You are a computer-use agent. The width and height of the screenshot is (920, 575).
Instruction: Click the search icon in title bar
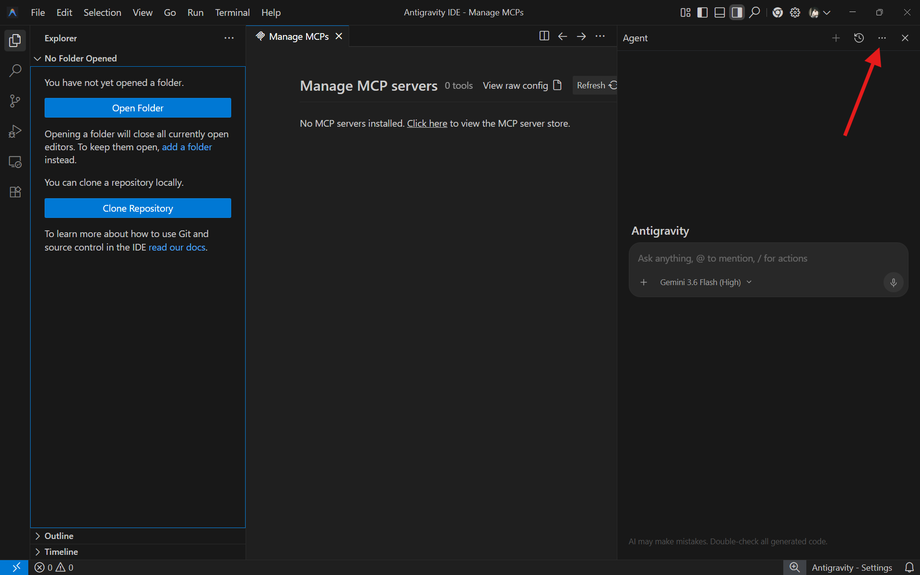[755, 12]
